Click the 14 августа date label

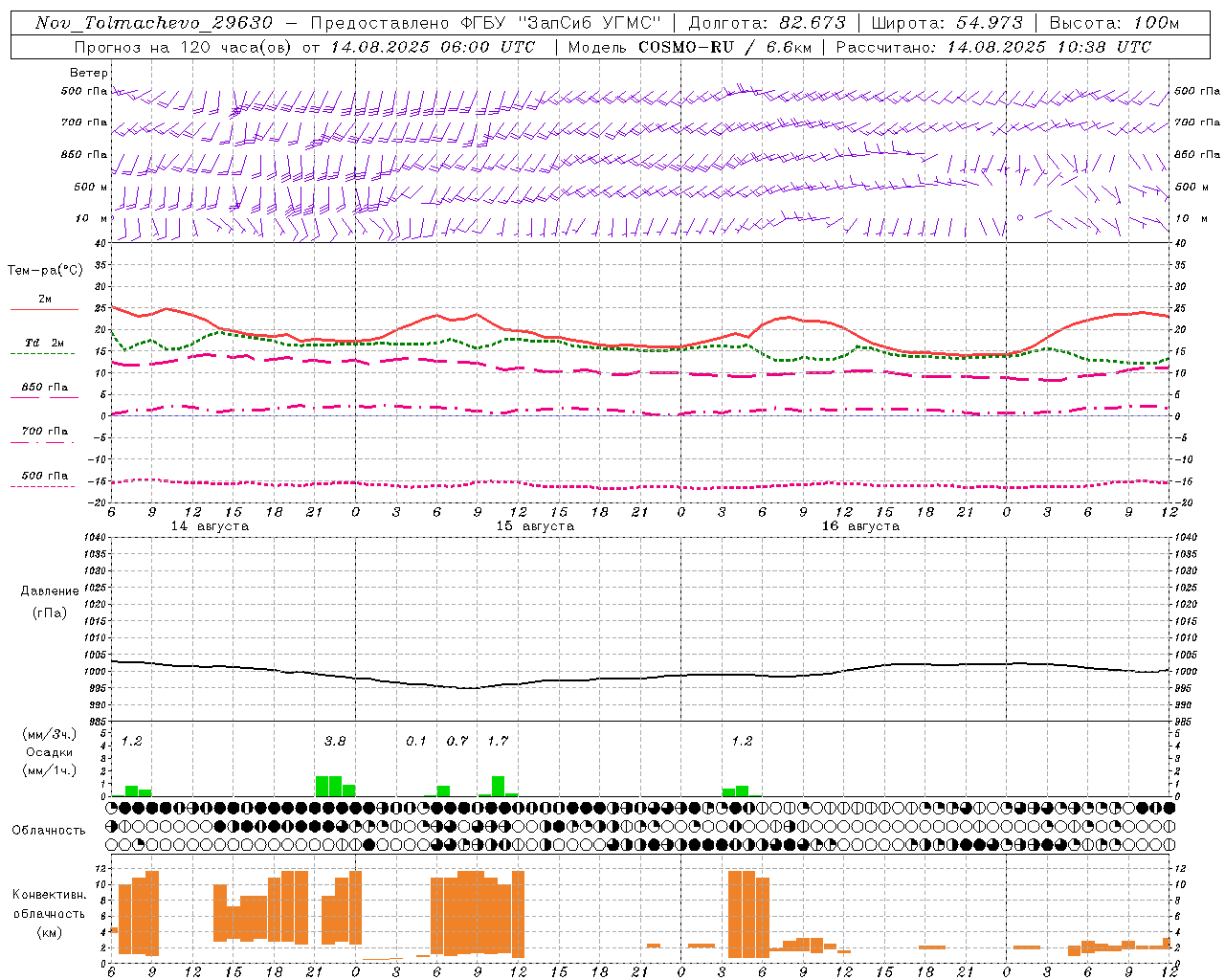tap(210, 526)
